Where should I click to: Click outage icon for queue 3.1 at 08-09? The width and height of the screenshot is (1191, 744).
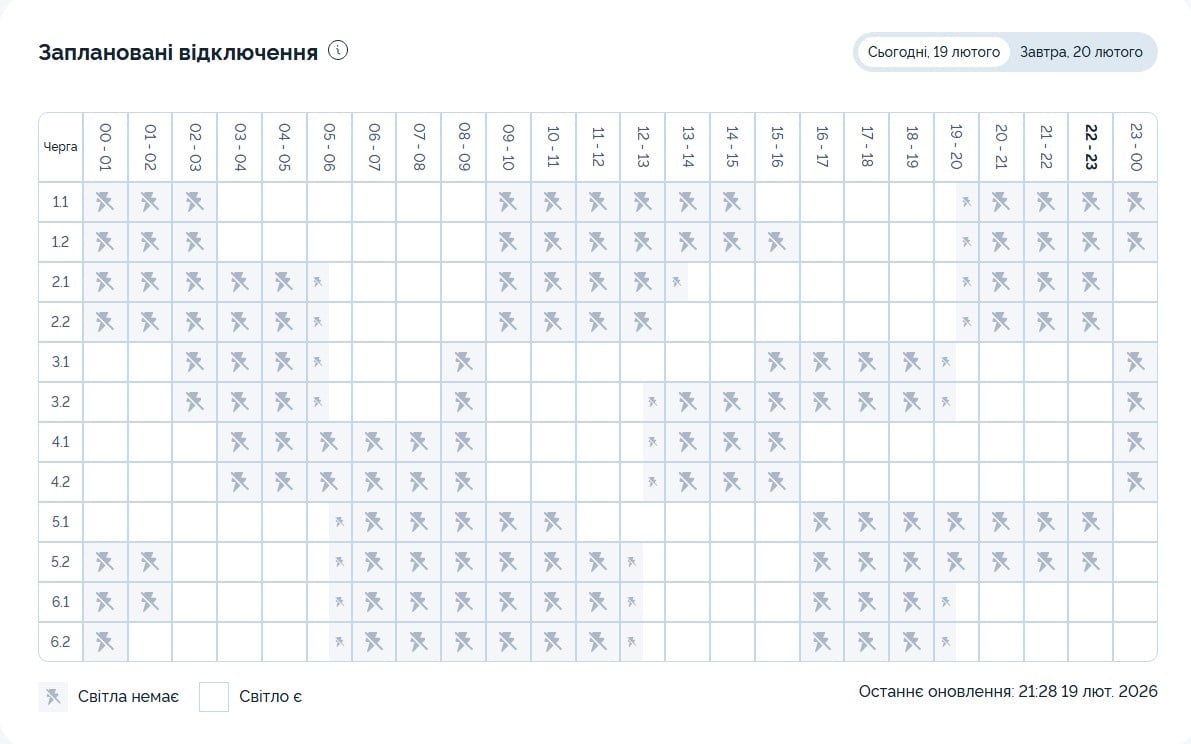[x=464, y=362]
